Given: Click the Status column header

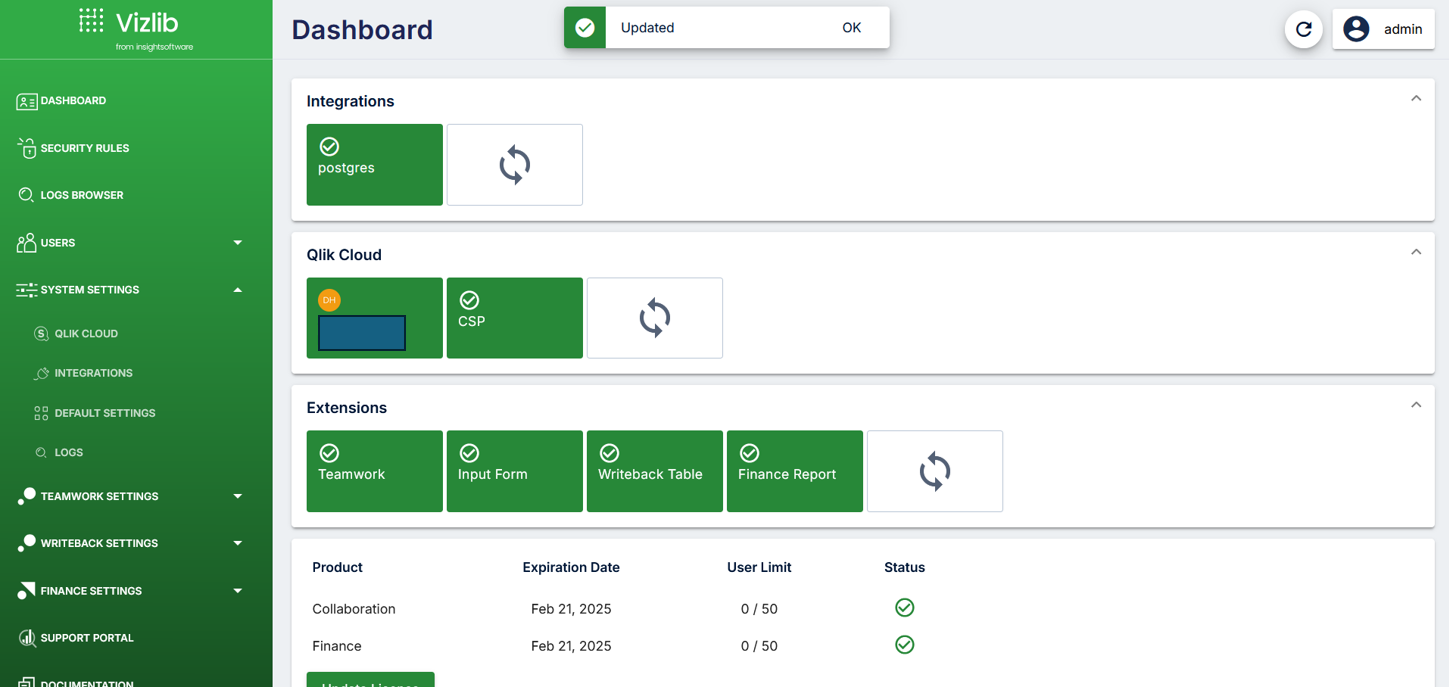Looking at the screenshot, I should 905,567.
